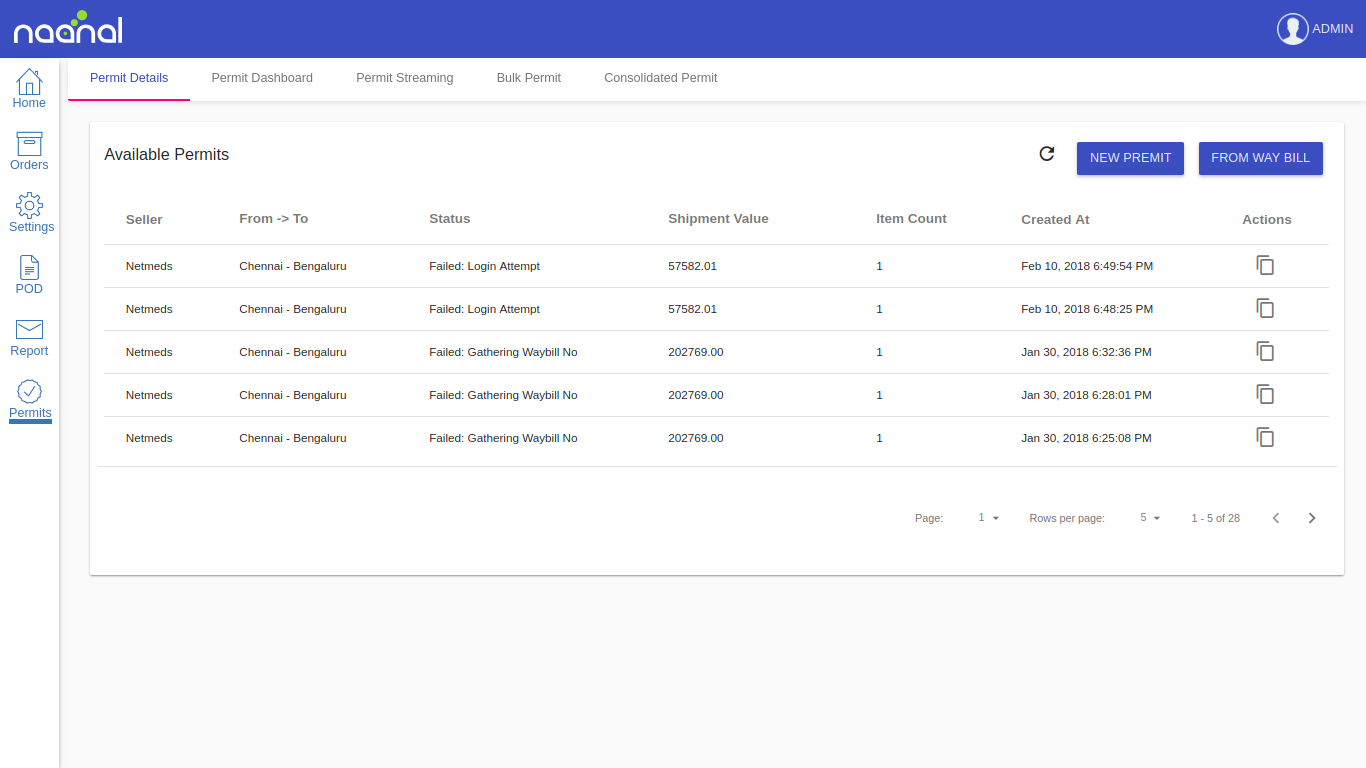Open the Home icon in sidebar
Viewport: 1366px width, 768px height.
tap(29, 84)
